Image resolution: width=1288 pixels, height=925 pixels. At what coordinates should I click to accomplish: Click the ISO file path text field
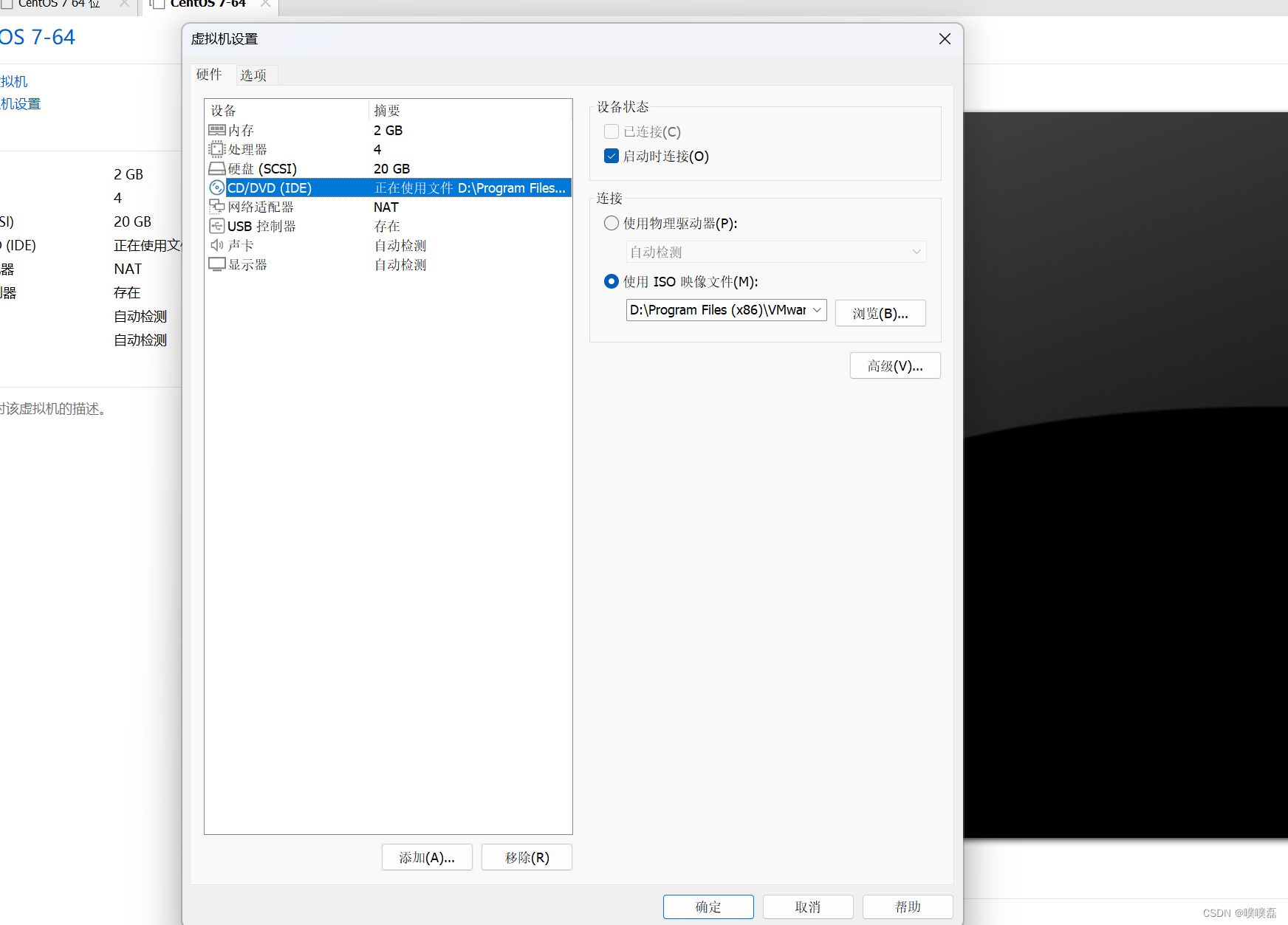717,310
